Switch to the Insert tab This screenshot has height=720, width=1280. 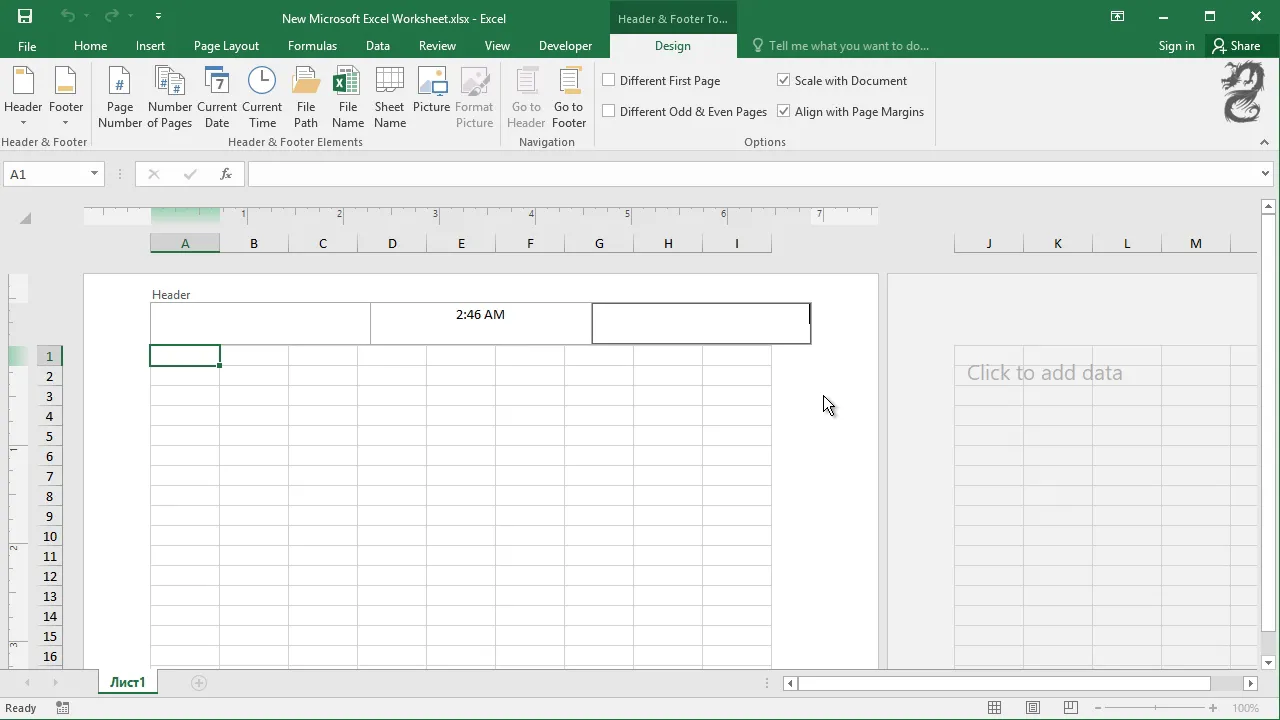[x=150, y=46]
